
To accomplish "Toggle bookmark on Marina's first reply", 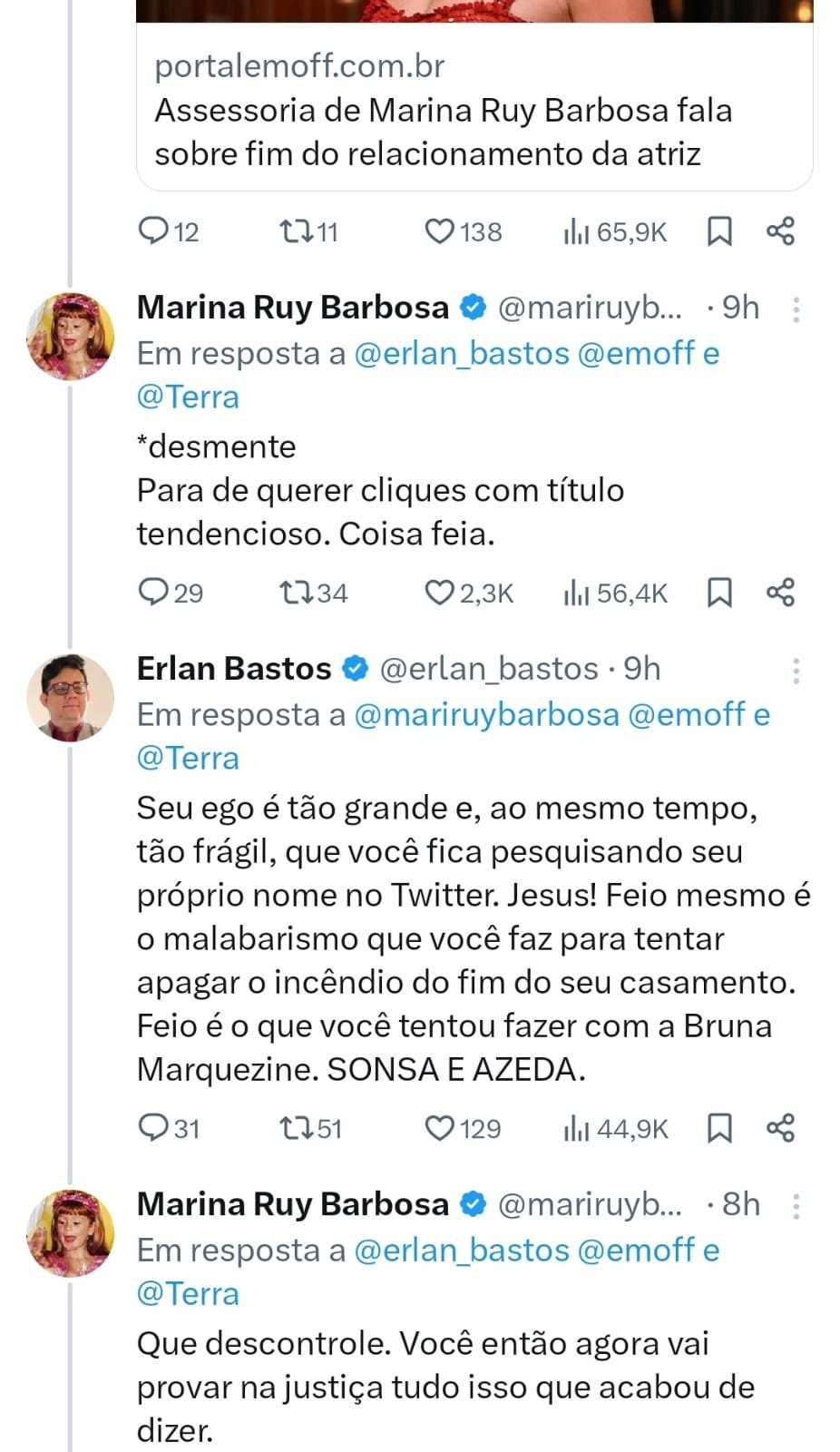I will point(721,594).
